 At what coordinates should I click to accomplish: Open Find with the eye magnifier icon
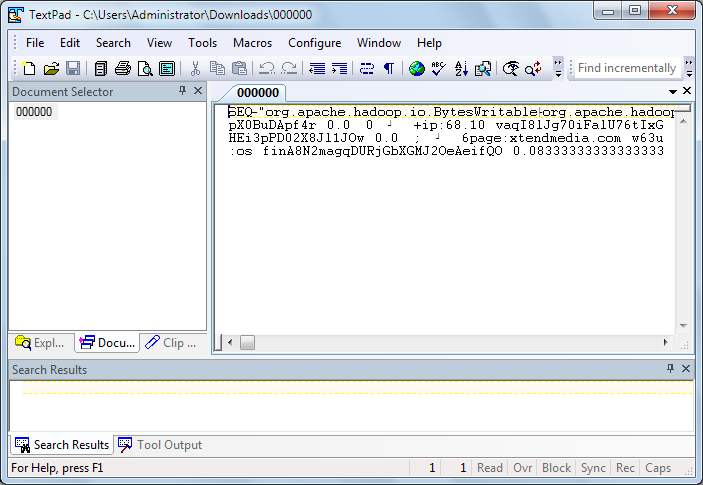coord(511,68)
